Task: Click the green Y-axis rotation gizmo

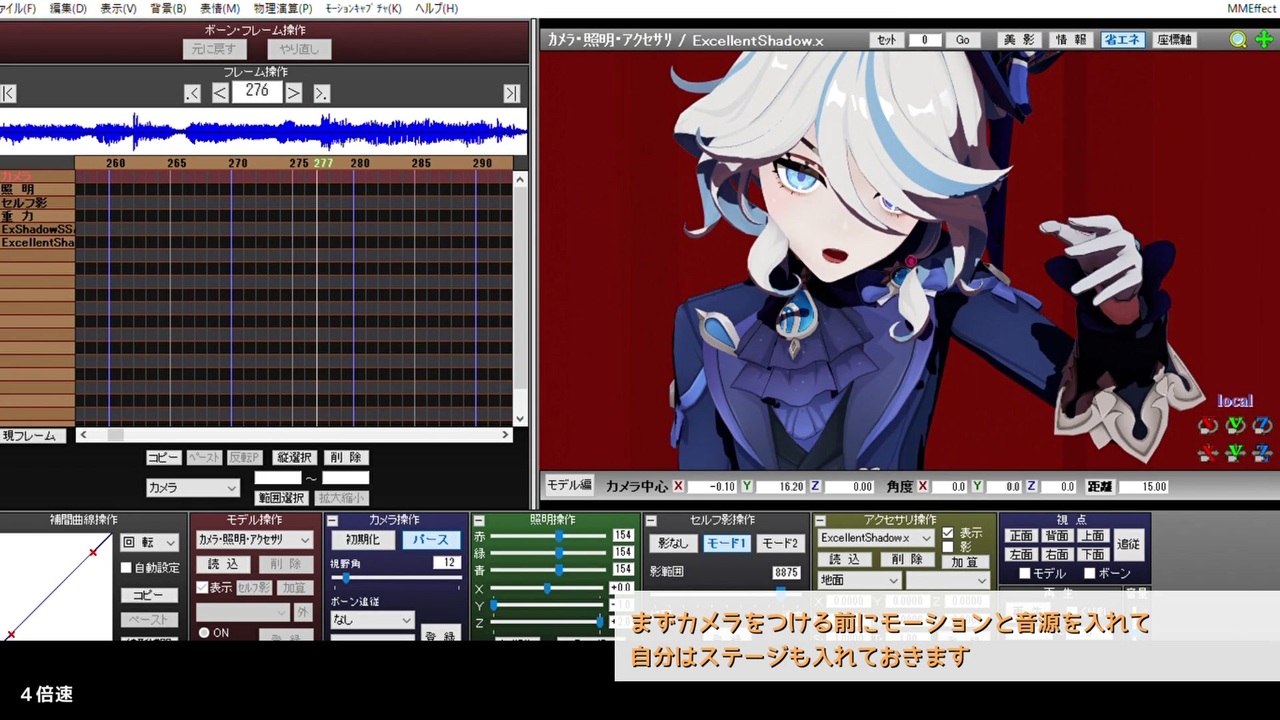Action: point(1236,426)
